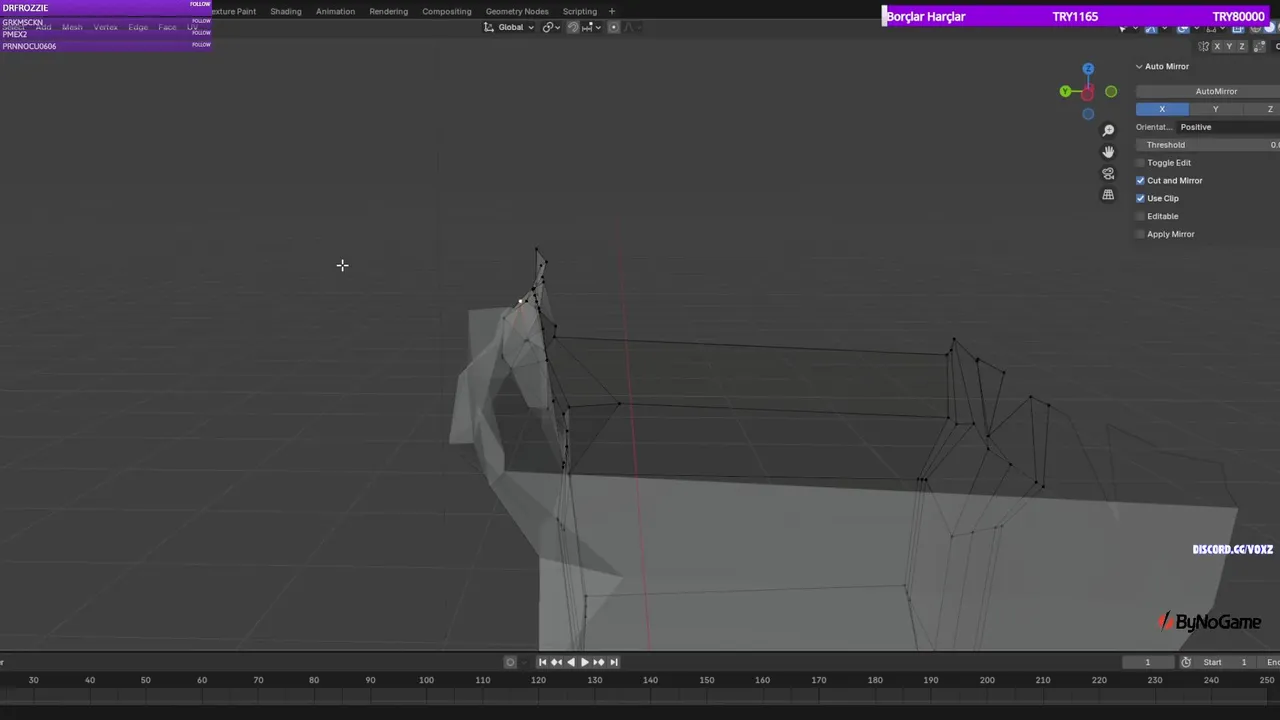Select the Y axis in Auto Mirror
Image resolution: width=1280 pixels, height=720 pixels.
pos(1216,109)
